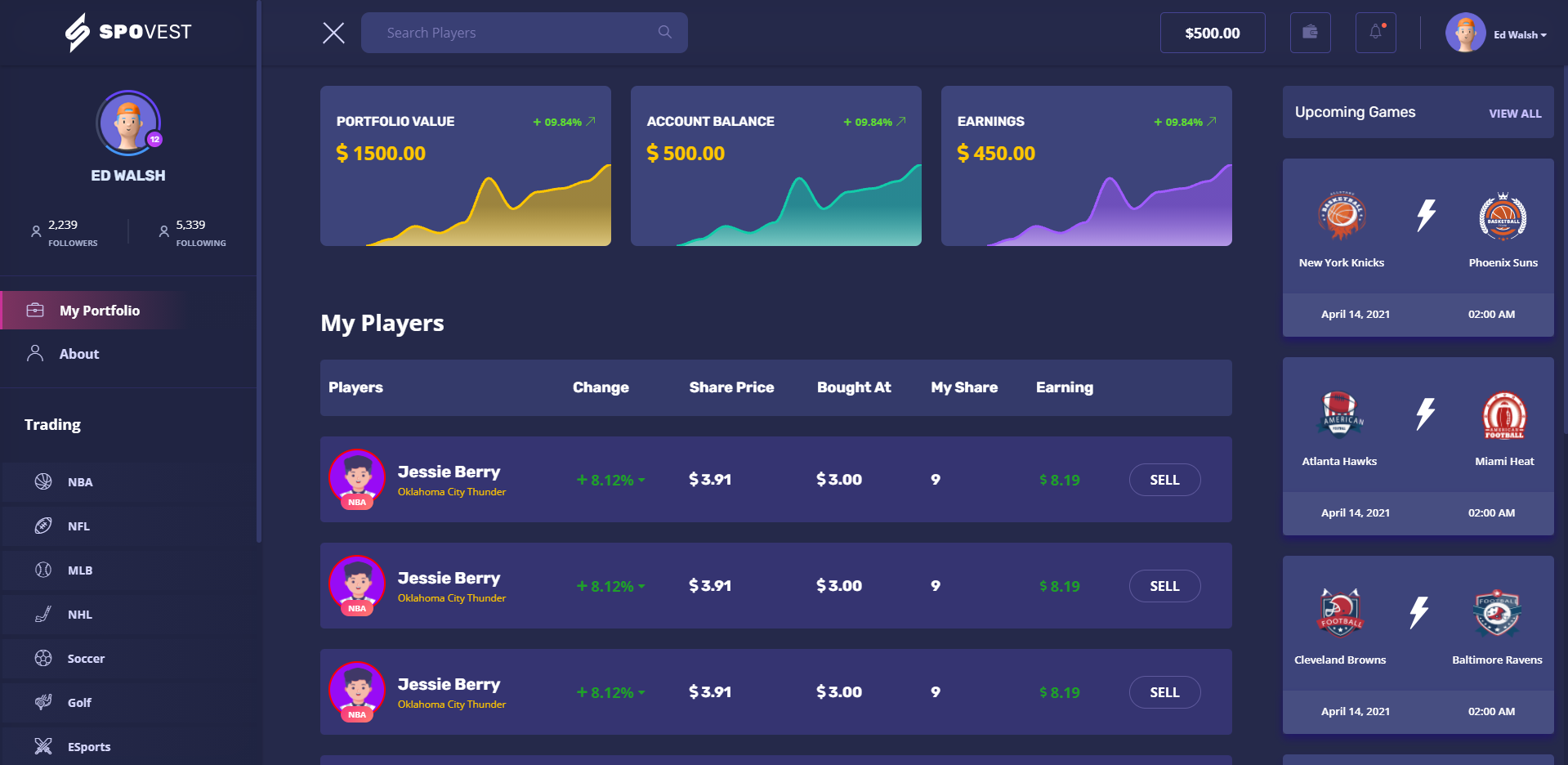
Task: Click third row Jessie Berry avatar
Action: coord(357,691)
